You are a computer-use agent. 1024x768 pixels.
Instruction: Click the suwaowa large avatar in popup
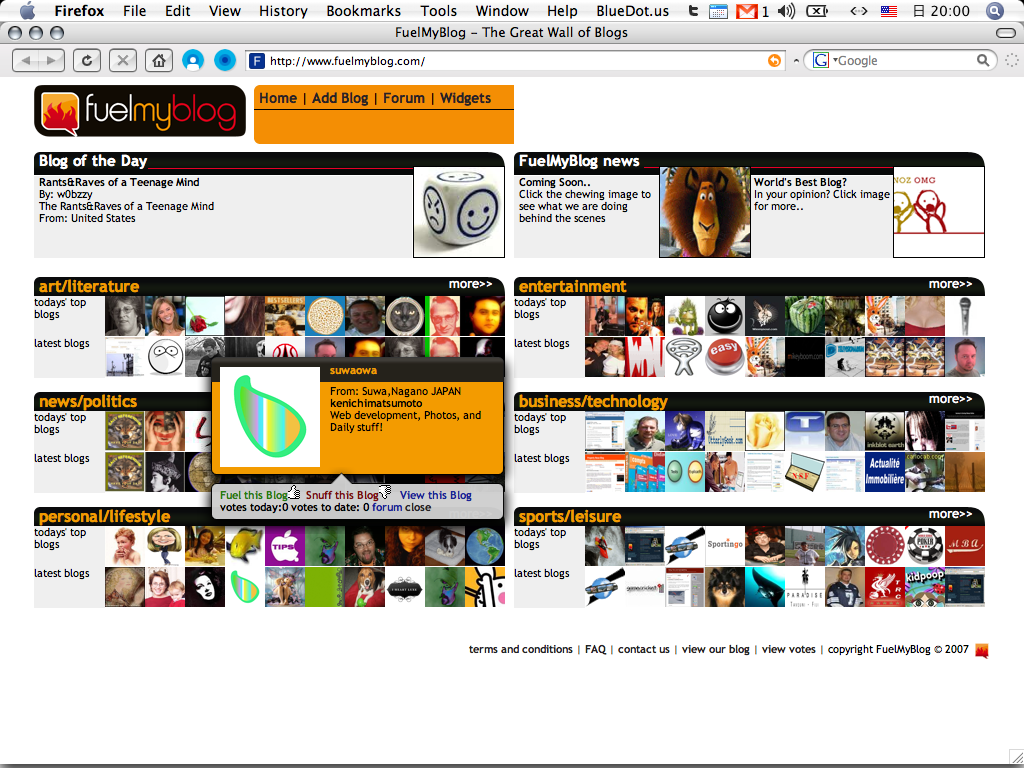click(270, 417)
